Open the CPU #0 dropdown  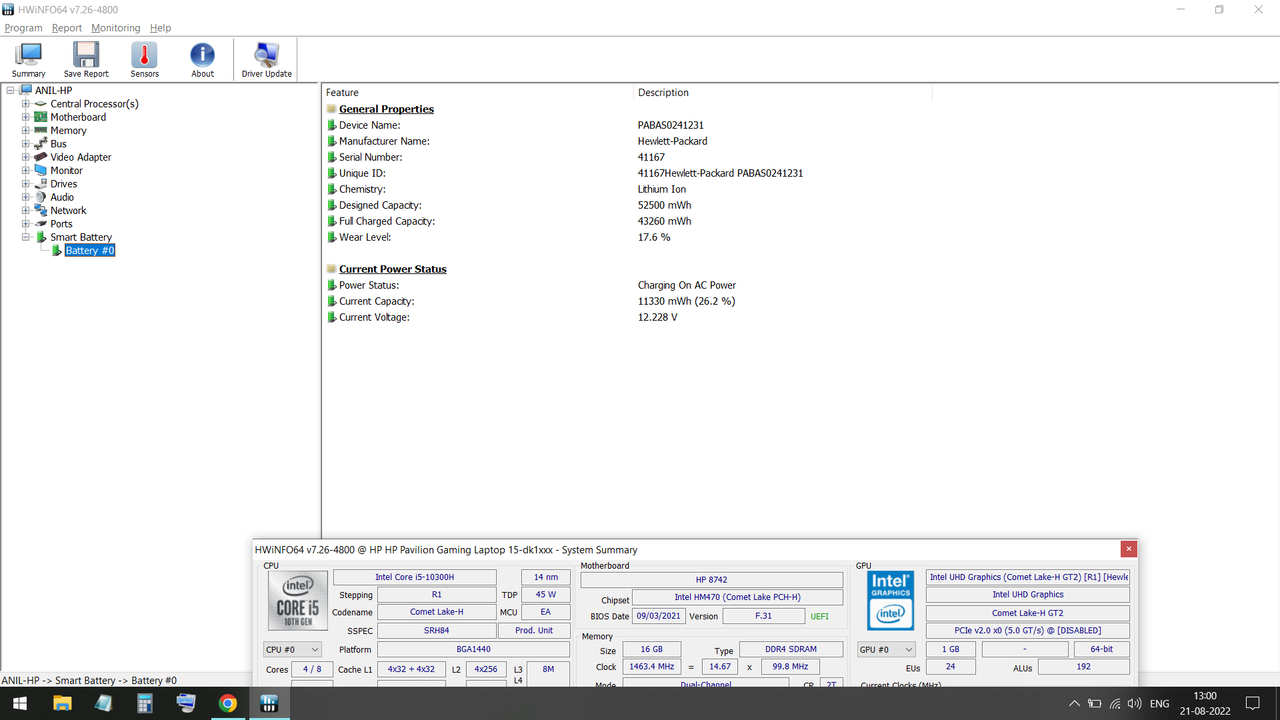tap(292, 649)
